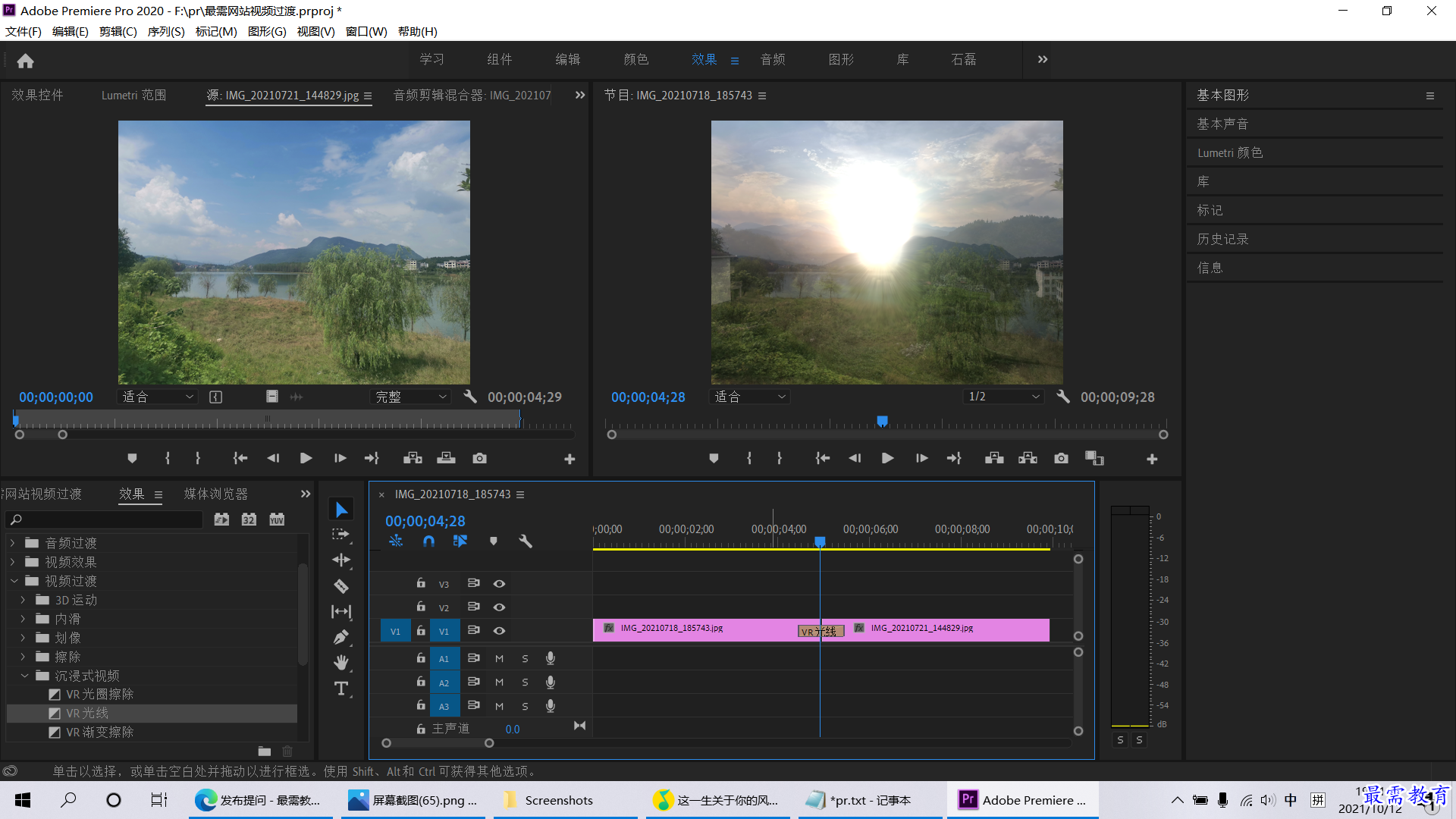Toggle lock on track V3

(x=420, y=583)
